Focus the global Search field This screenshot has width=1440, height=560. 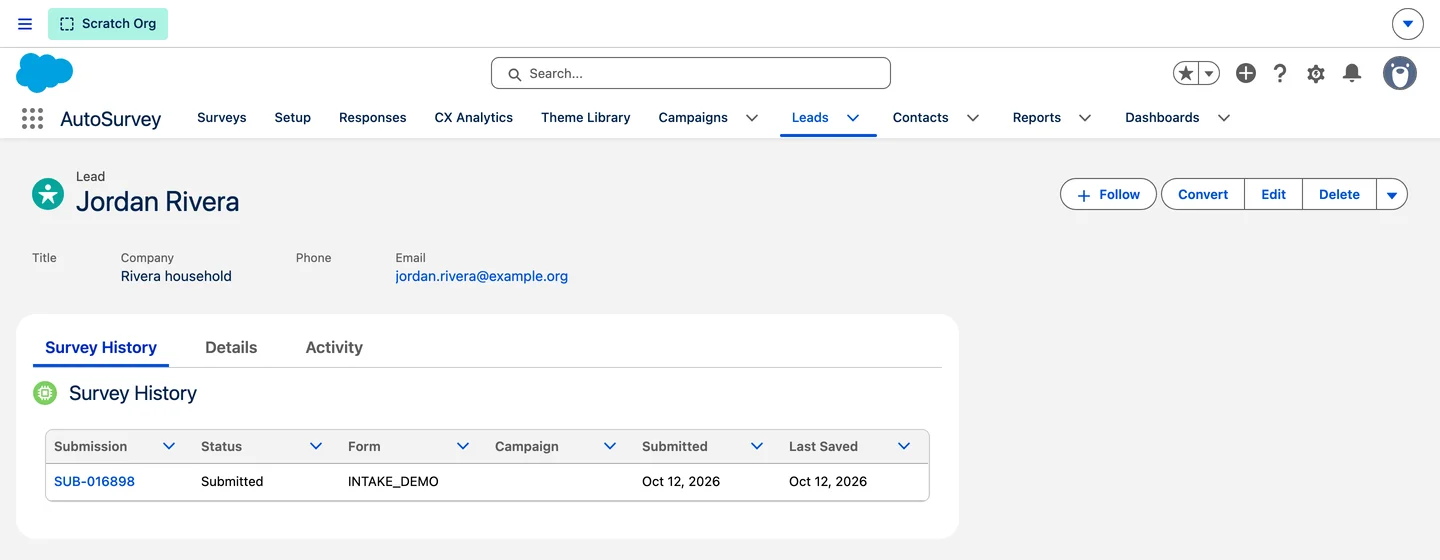pyautogui.click(x=691, y=73)
